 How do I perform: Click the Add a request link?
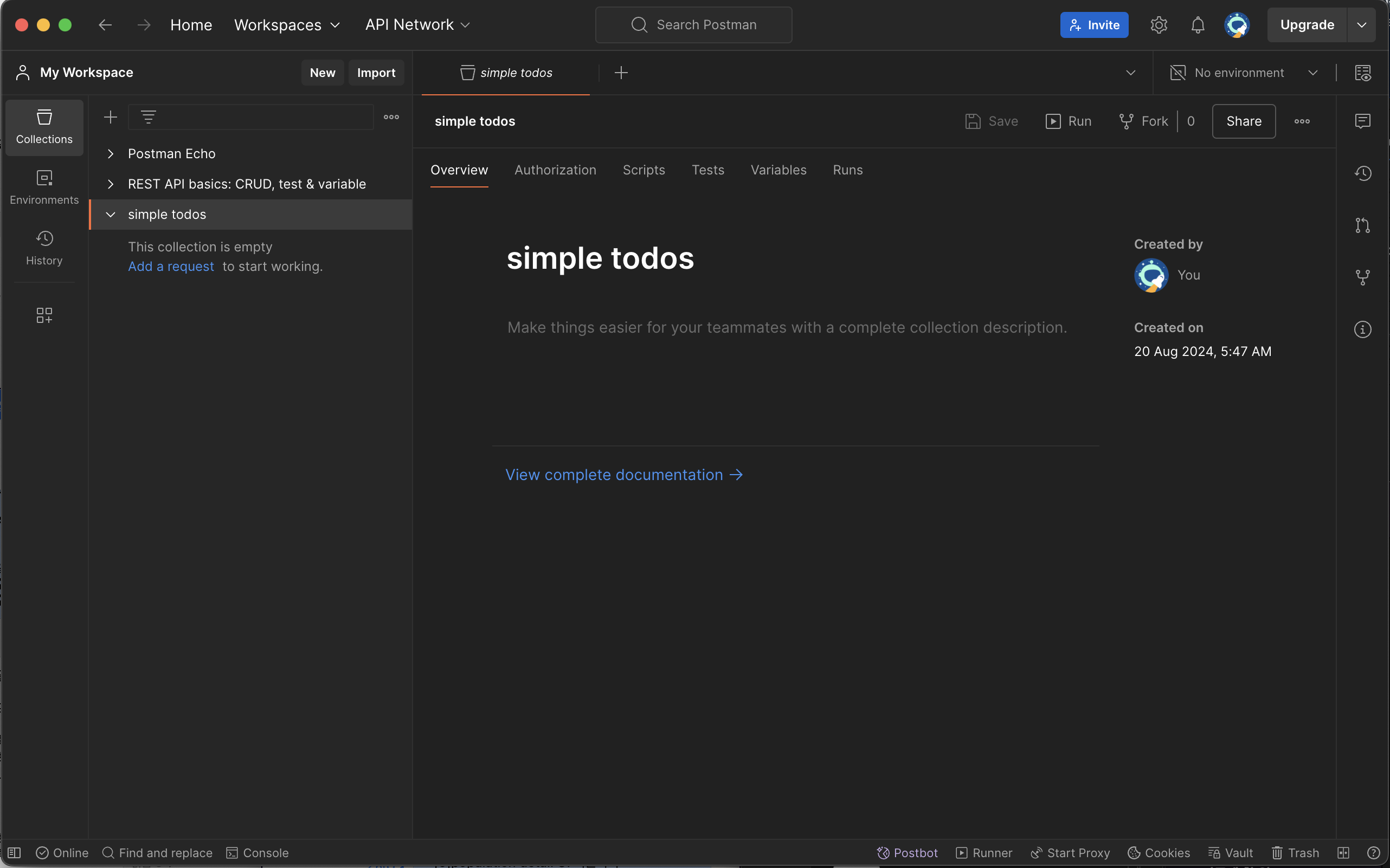click(171, 267)
